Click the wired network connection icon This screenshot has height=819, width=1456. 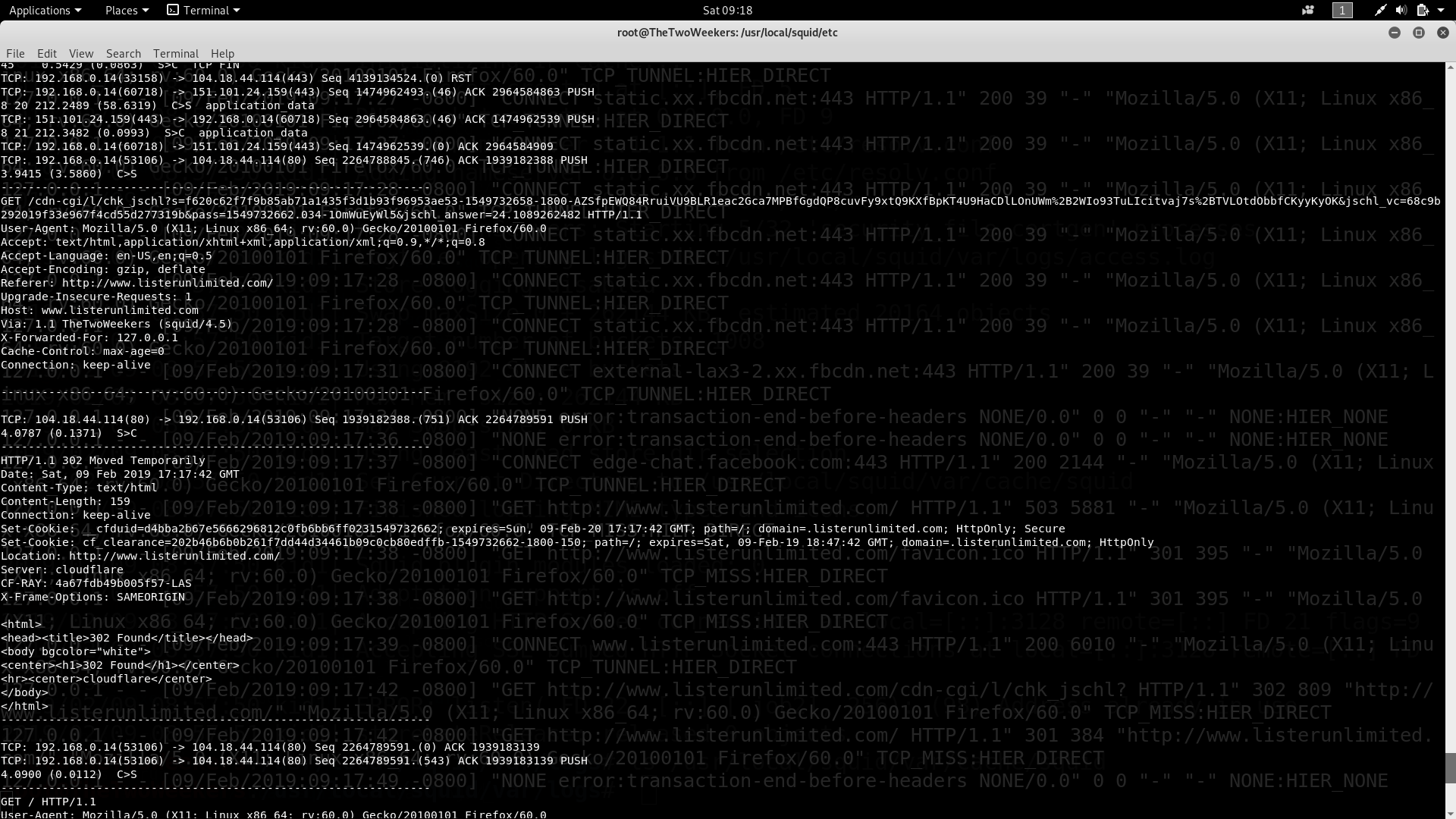pyautogui.click(x=1380, y=10)
